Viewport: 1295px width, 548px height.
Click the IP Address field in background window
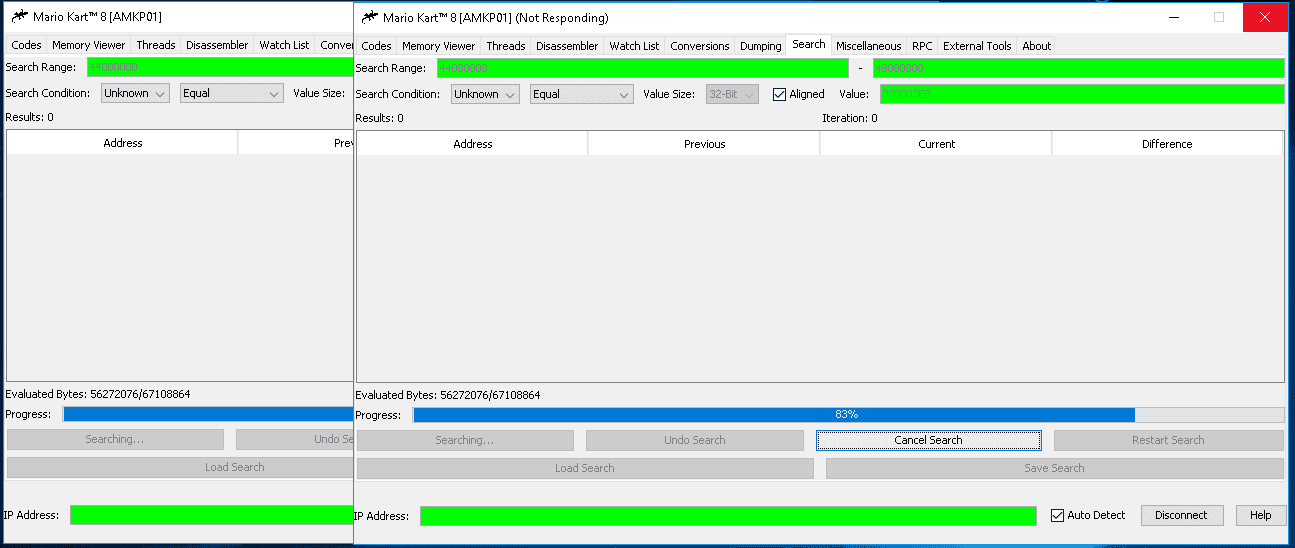pyautogui.click(x=212, y=515)
